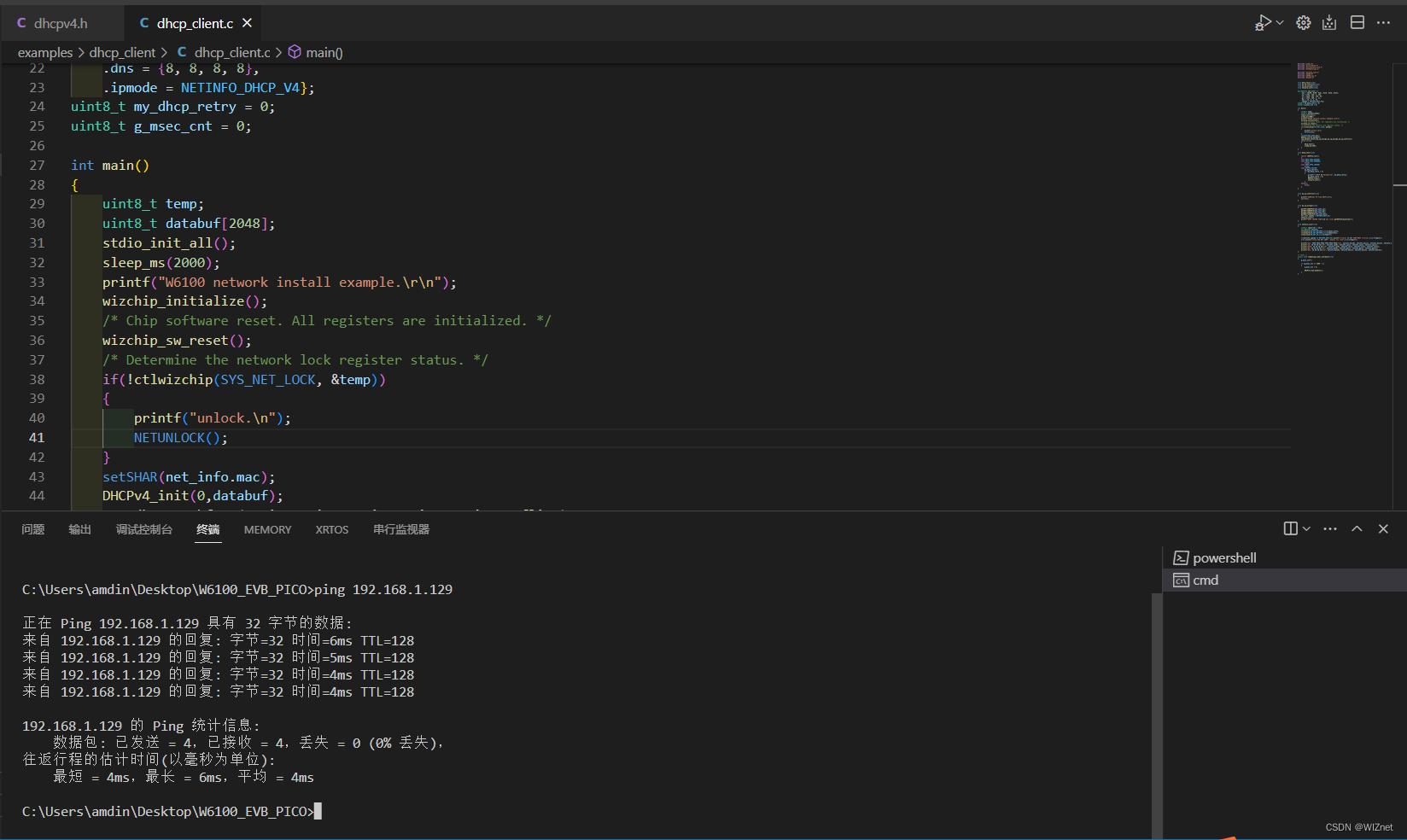Click the 'Chip software reset' comment line

click(327, 320)
